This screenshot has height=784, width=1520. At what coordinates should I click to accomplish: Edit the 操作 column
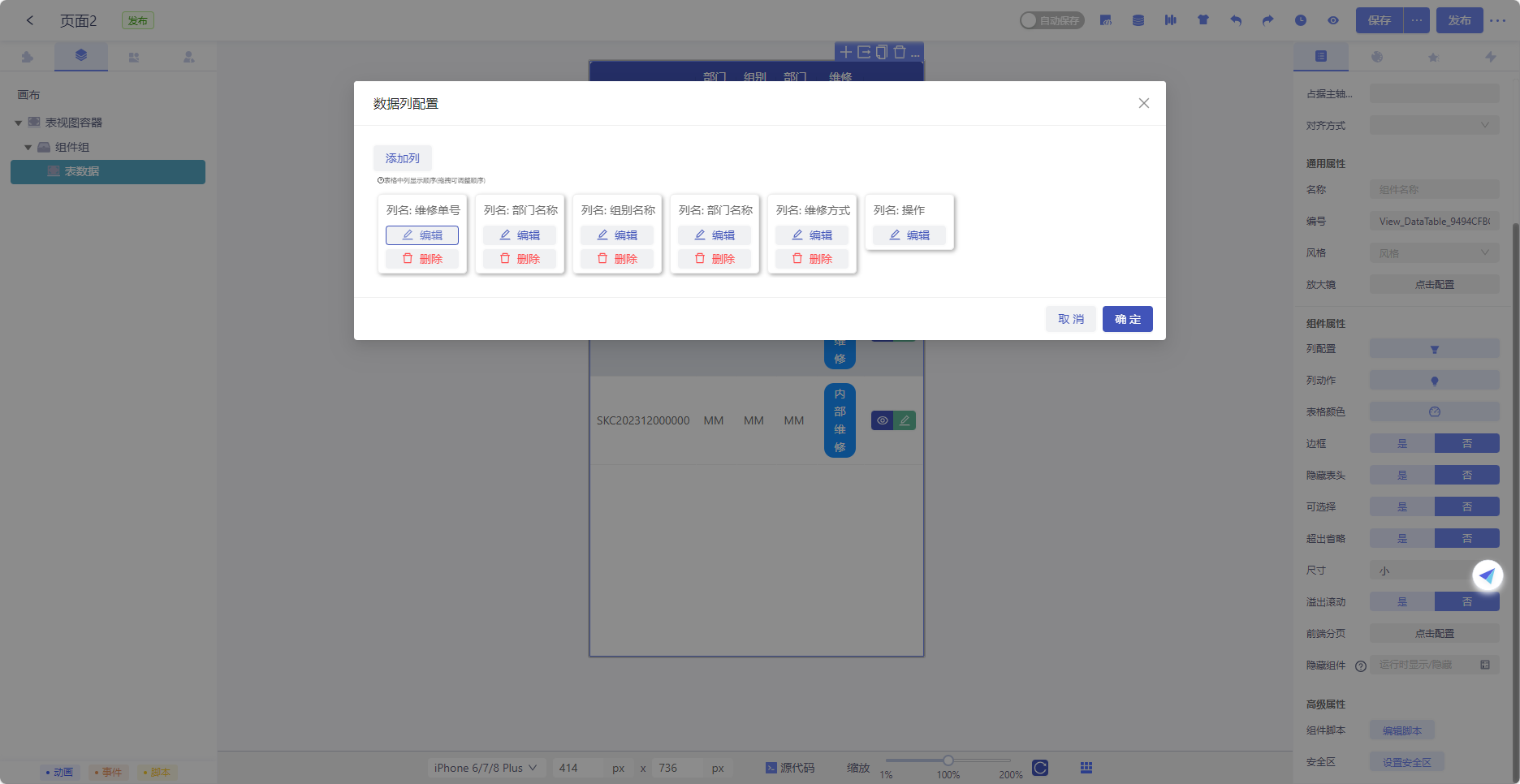pyautogui.click(x=909, y=235)
